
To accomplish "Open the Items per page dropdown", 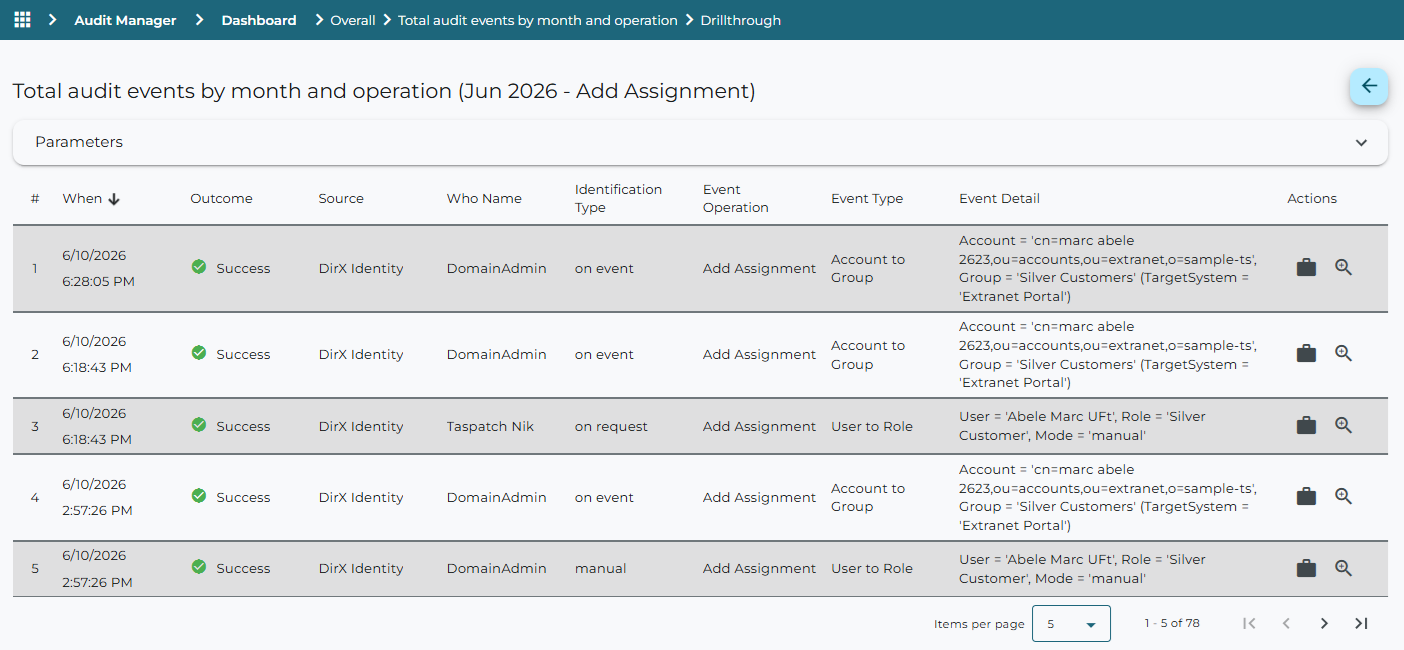I will point(1071,623).
